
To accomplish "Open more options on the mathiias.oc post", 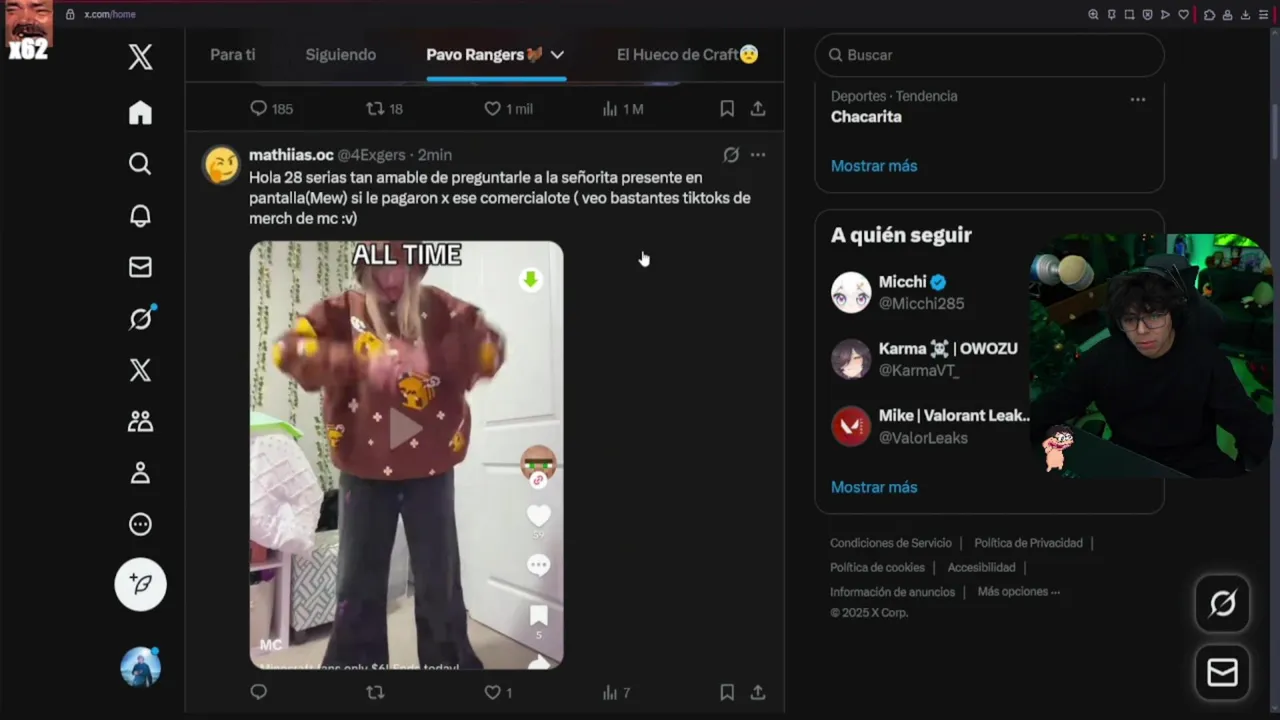I will point(758,155).
